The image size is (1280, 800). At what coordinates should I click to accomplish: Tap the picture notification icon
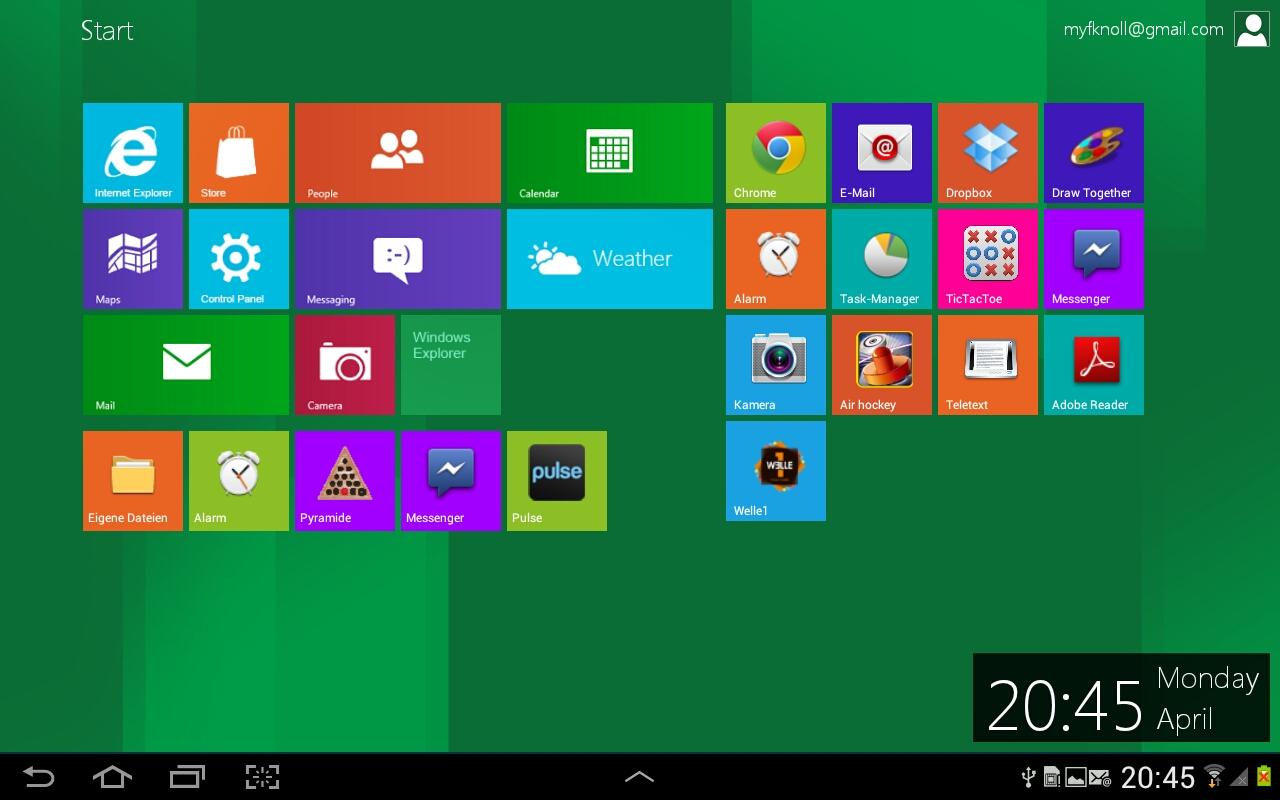pos(1076,778)
